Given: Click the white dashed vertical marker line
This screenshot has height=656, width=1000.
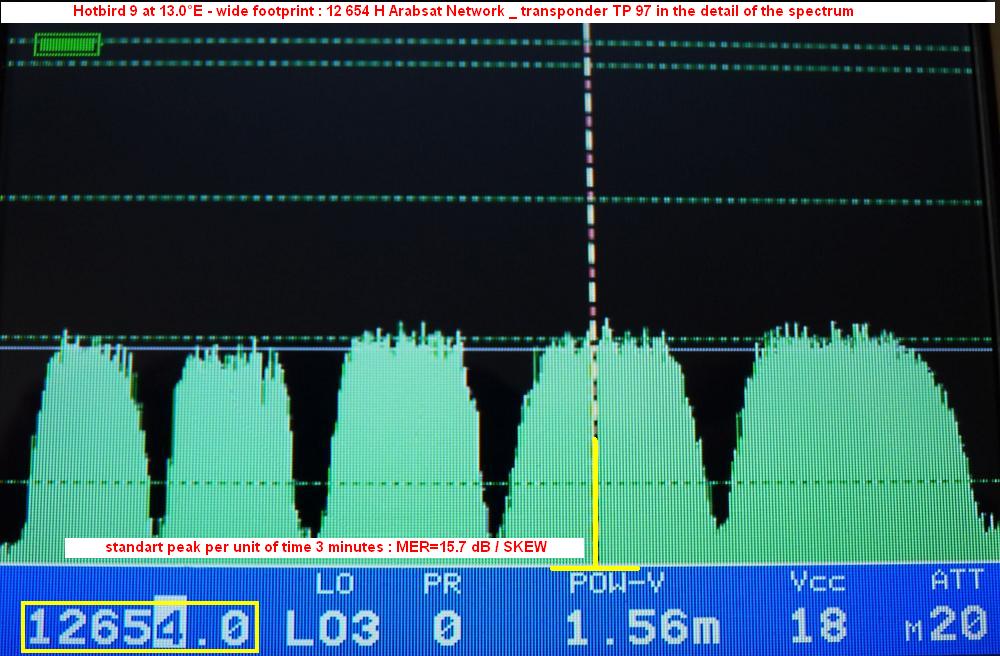Looking at the screenshot, I should (x=589, y=200).
